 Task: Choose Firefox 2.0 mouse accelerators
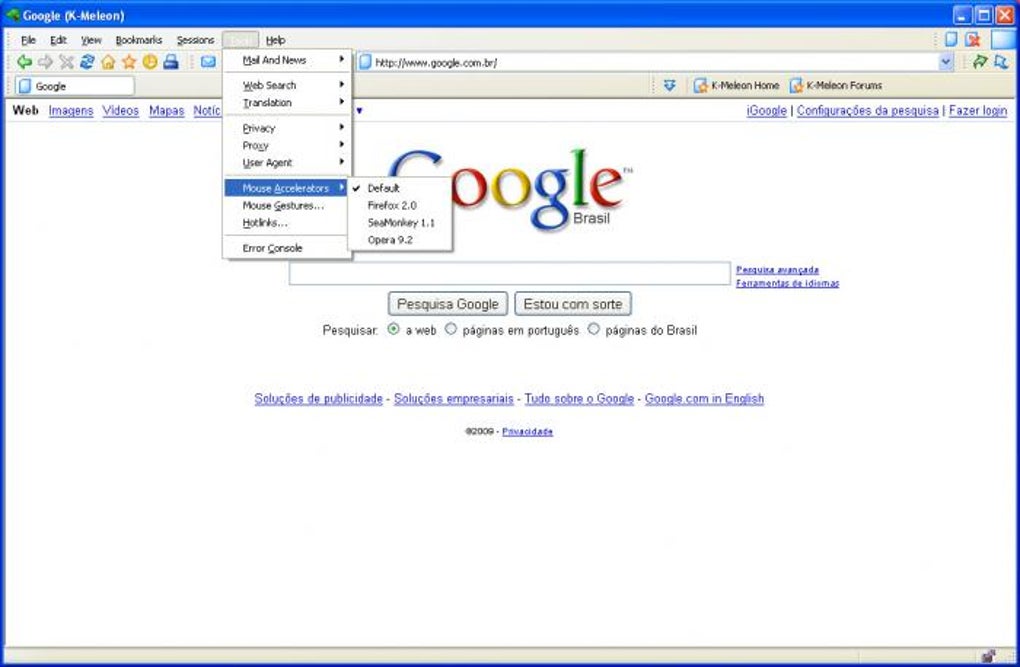[400, 205]
